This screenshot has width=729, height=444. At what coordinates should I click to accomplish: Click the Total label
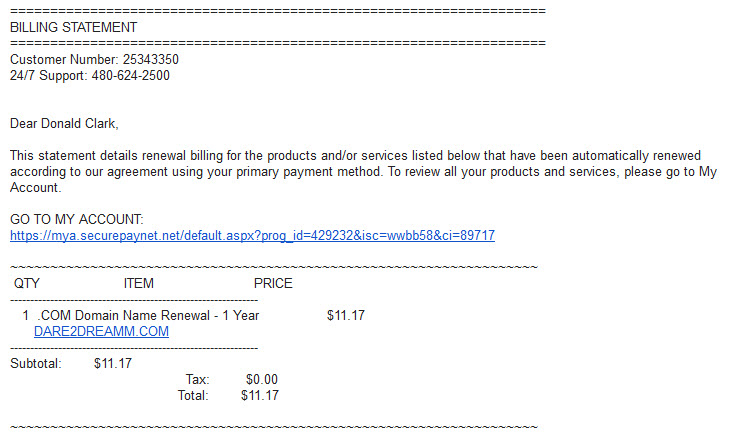[x=193, y=396]
